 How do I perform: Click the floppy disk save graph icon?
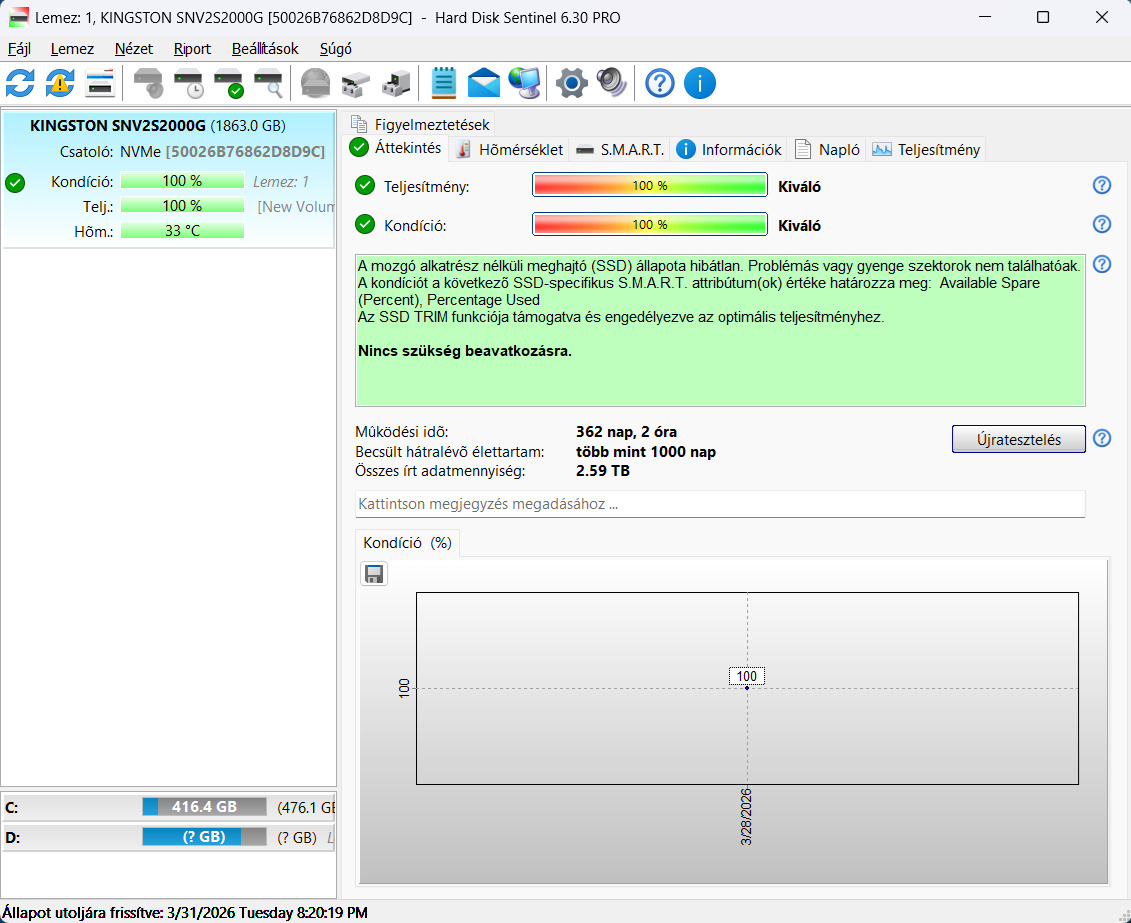pyautogui.click(x=374, y=574)
